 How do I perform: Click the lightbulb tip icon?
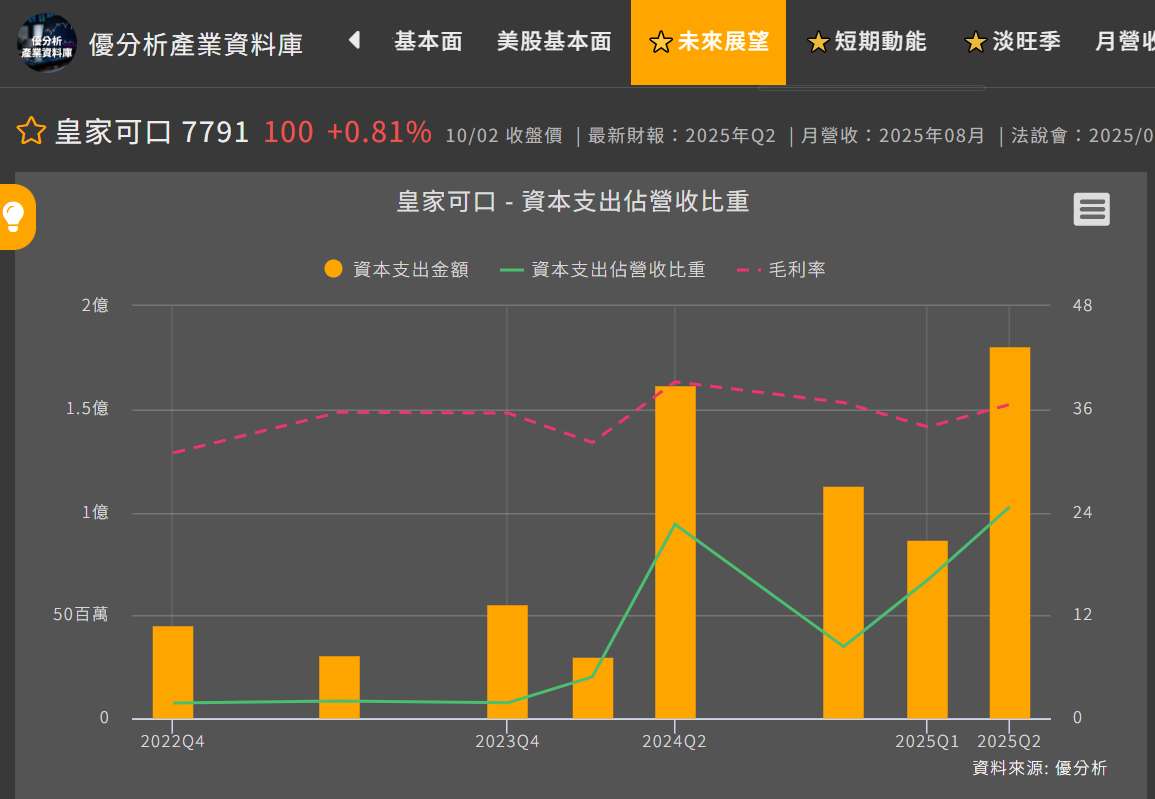(x=14, y=216)
